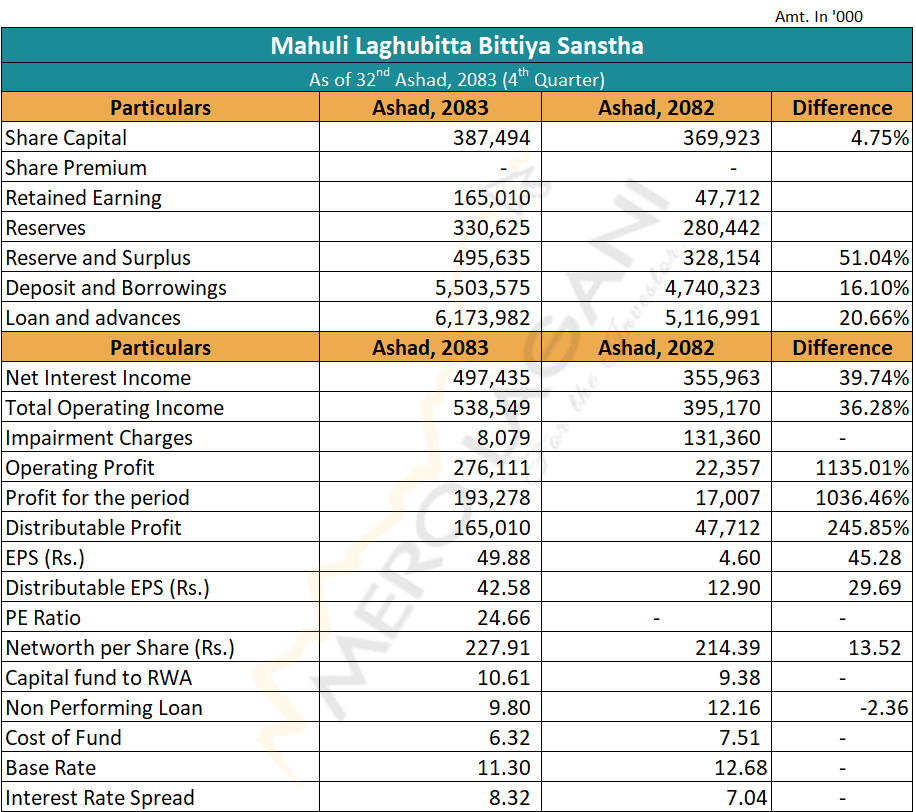The width and height of the screenshot is (916, 812).
Task: Click Retained Earning value 165,010
Action: (491, 198)
